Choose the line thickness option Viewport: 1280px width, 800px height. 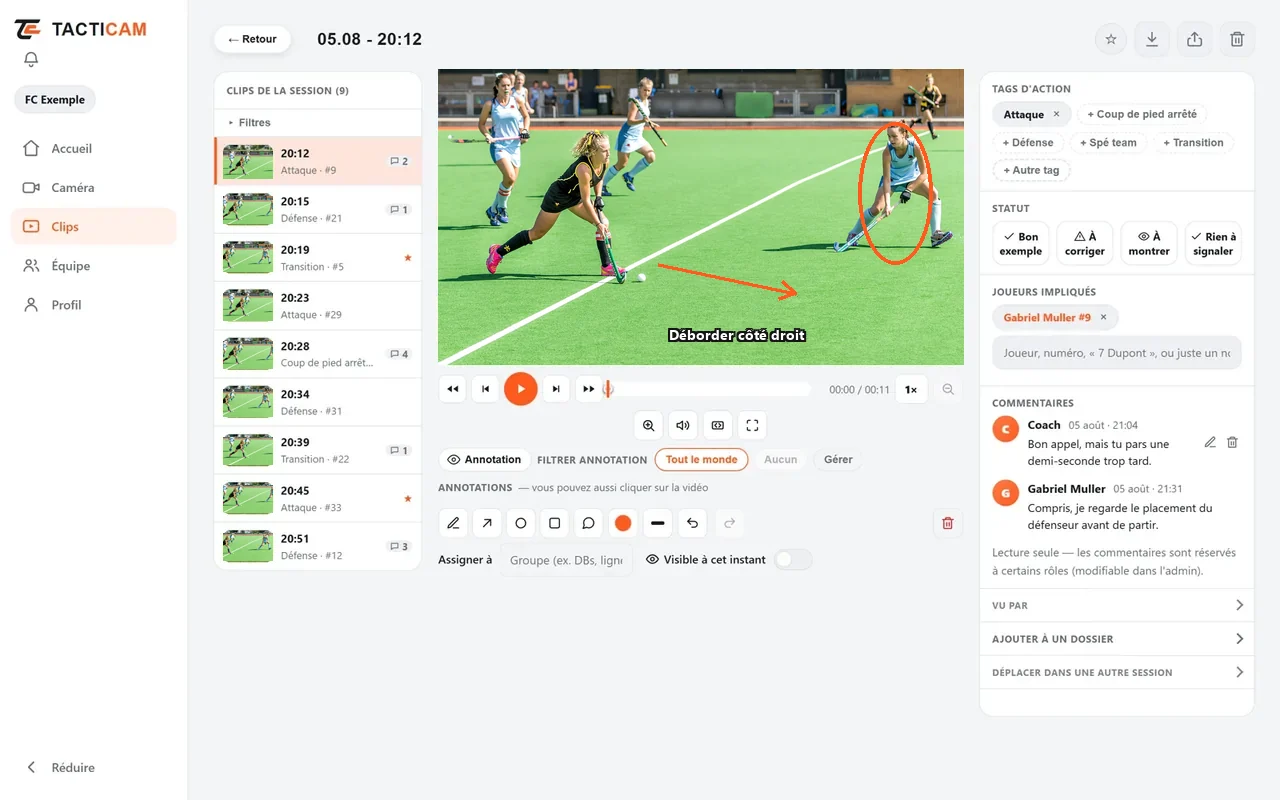pyautogui.click(x=657, y=523)
